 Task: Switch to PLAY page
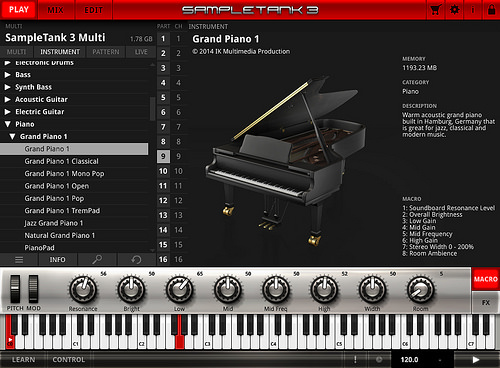click(x=19, y=10)
